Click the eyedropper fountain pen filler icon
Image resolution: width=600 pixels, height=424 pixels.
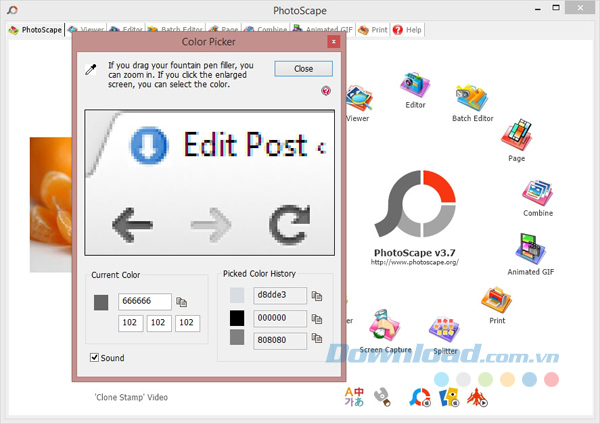click(x=91, y=70)
